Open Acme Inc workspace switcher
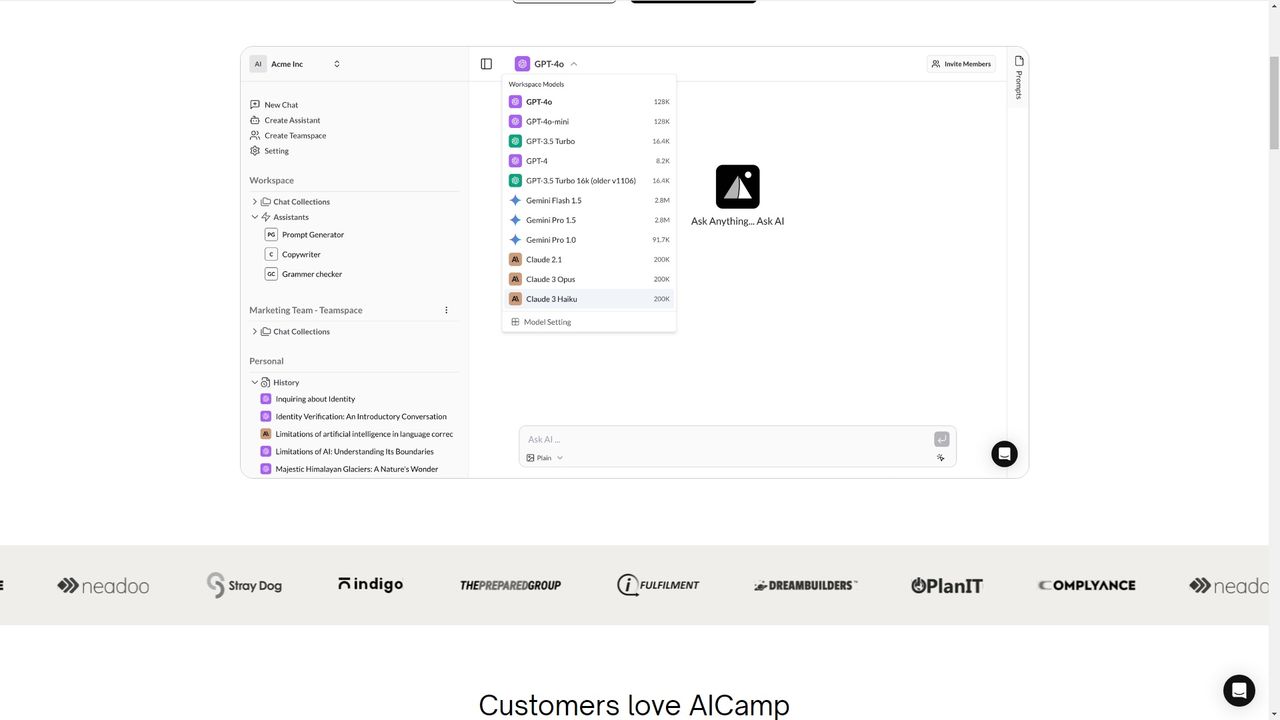This screenshot has width=1280, height=720. [295, 64]
